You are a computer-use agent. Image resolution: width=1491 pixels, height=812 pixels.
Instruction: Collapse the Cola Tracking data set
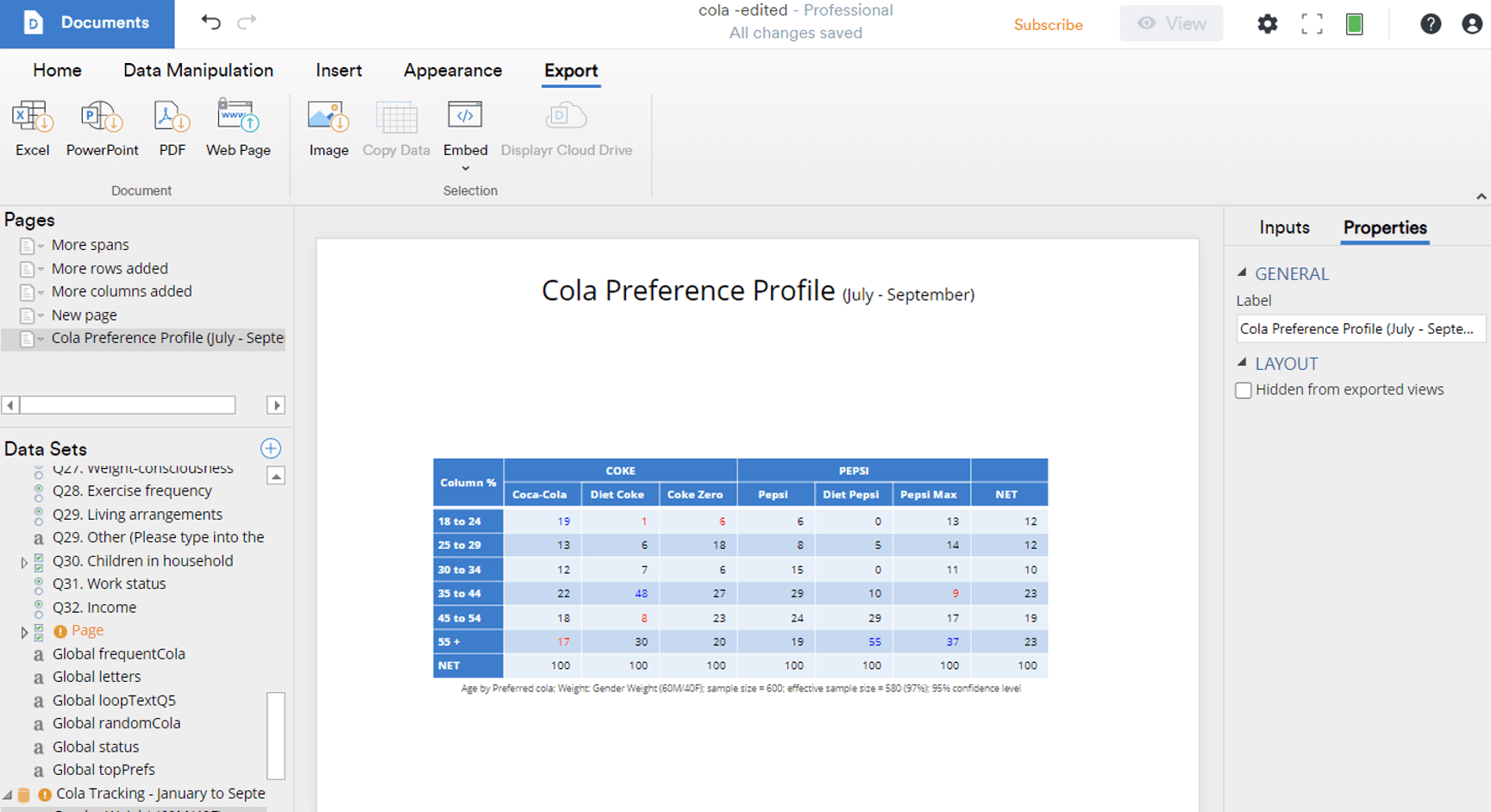click(8, 794)
